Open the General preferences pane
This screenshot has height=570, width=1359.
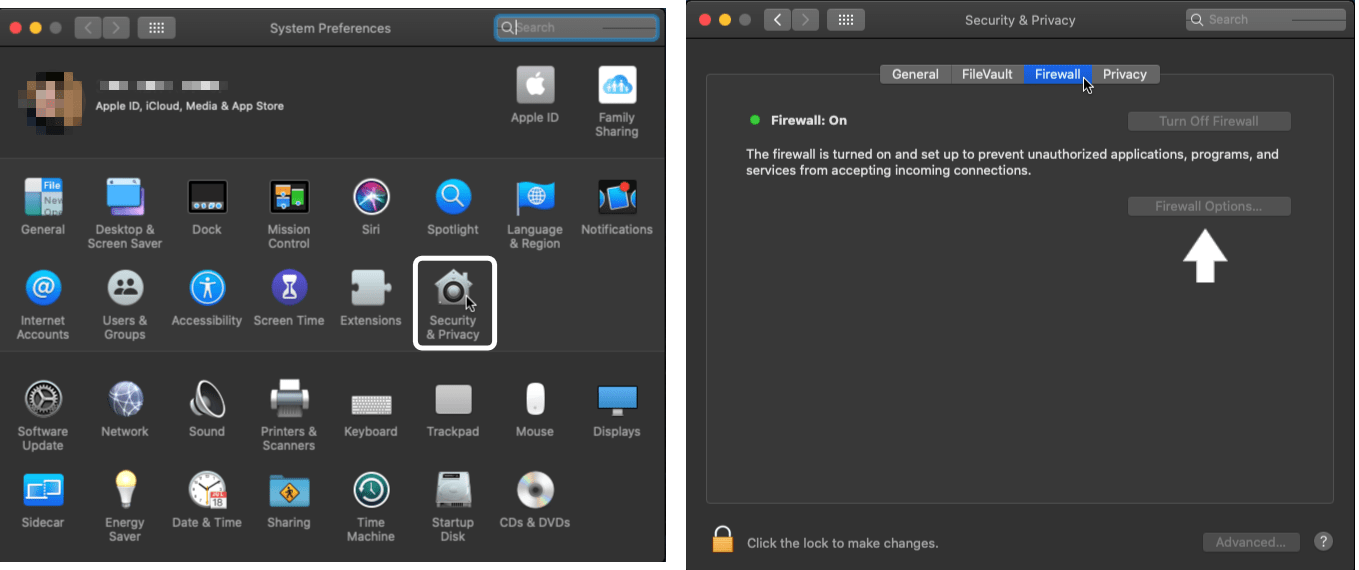(x=43, y=208)
